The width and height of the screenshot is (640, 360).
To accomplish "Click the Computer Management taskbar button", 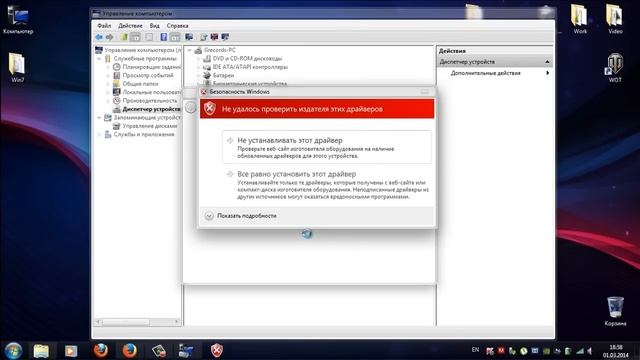I will pos(186,351).
